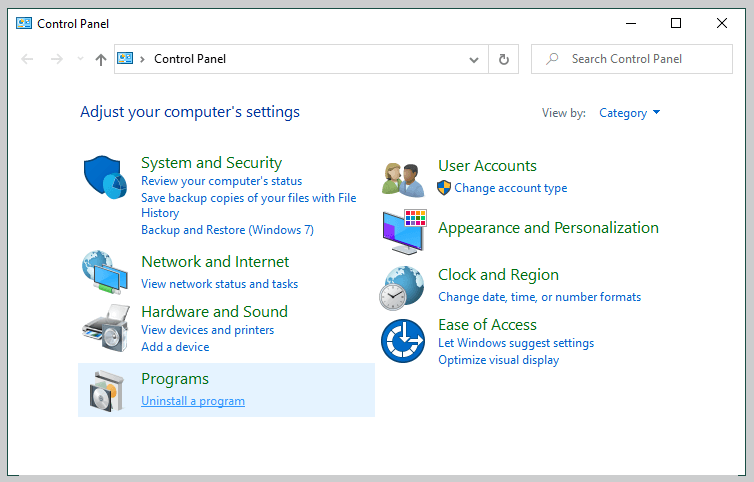Viewport: 754px width, 482px height.
Task: Open recent locations dropdown arrow
Action: [80, 59]
